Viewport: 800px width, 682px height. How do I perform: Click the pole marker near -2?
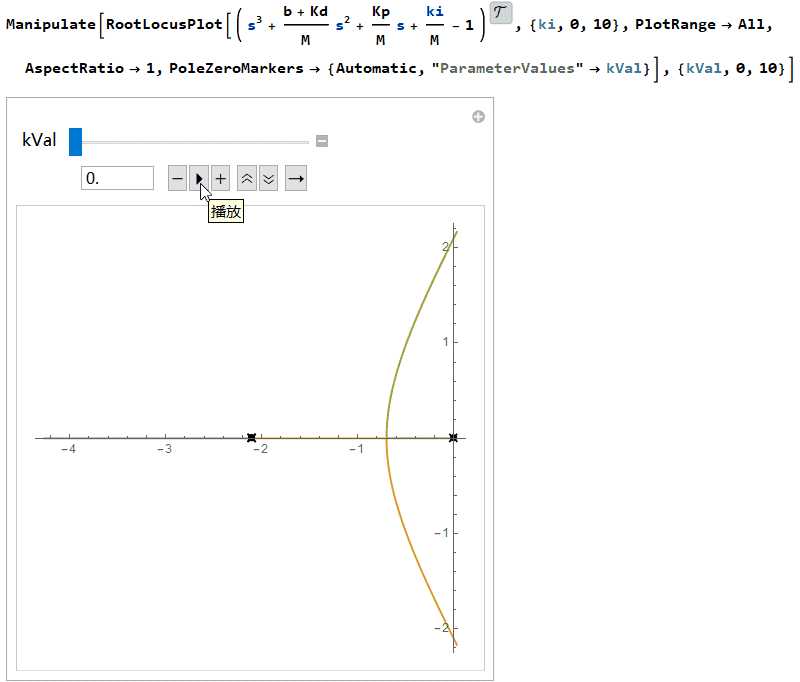(251, 438)
